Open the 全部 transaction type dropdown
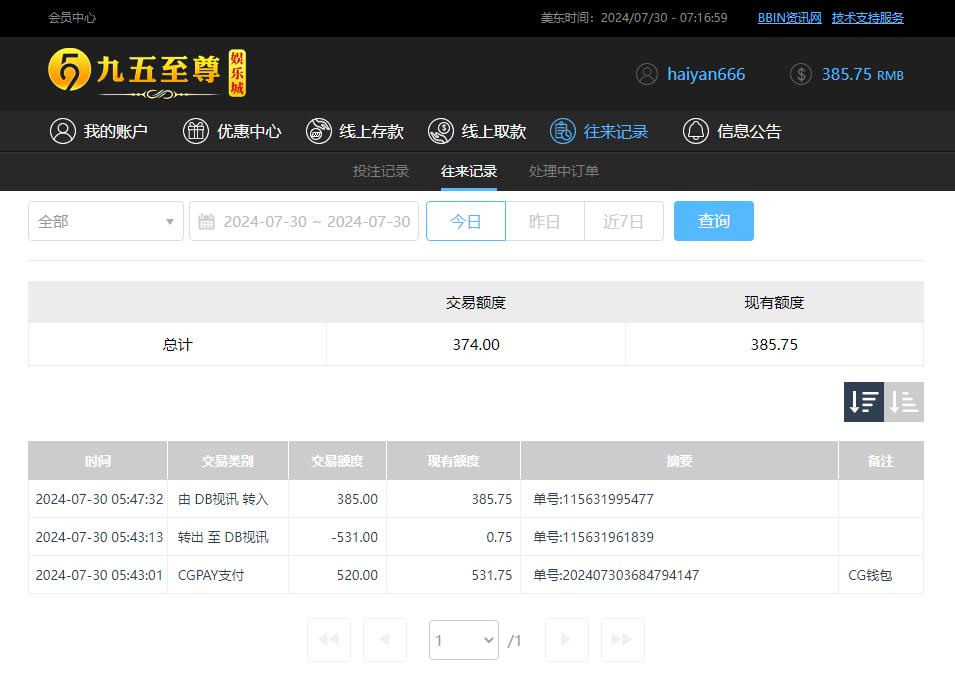This screenshot has height=675, width=955. click(x=105, y=221)
